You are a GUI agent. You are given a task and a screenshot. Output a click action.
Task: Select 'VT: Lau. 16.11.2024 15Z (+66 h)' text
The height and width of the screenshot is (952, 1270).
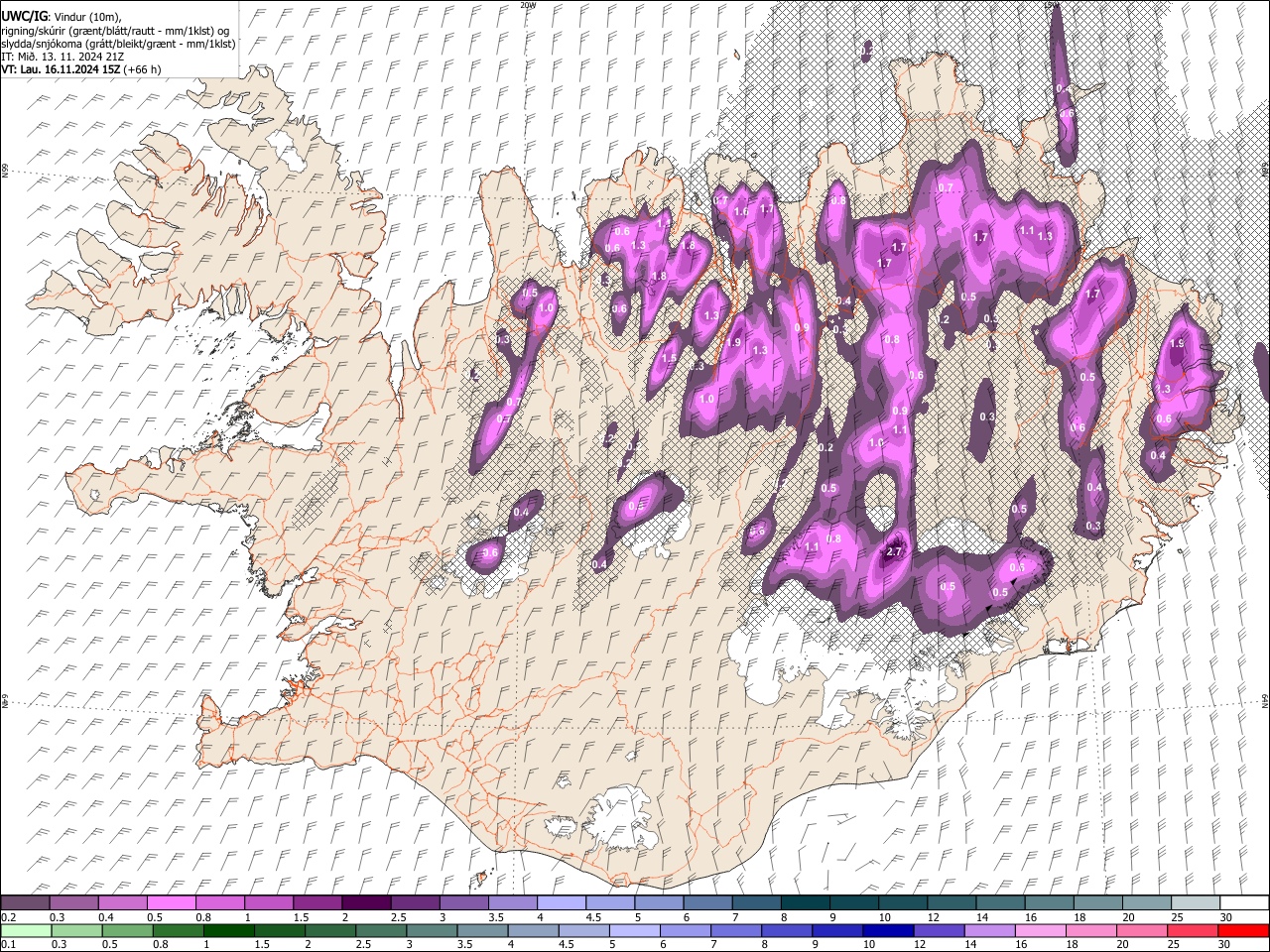point(80,69)
